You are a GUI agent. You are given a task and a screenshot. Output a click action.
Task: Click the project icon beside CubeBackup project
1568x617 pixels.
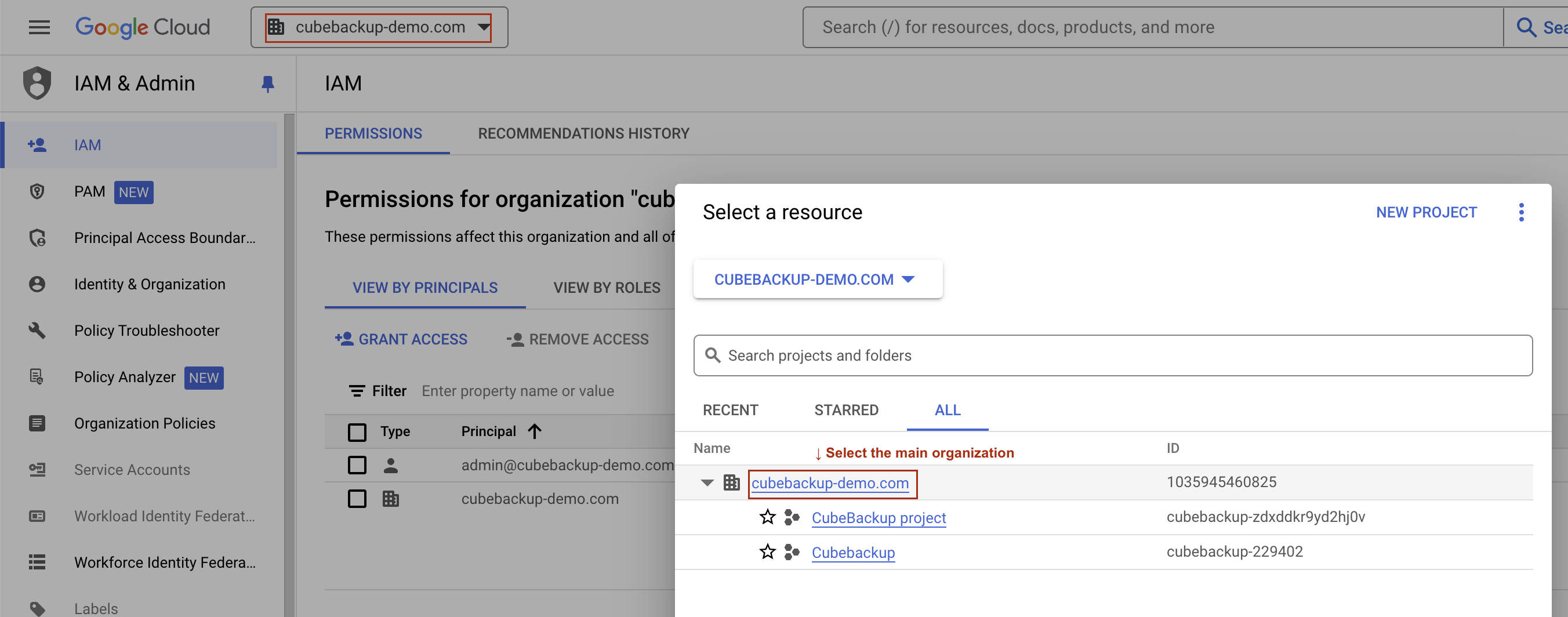[792, 517]
